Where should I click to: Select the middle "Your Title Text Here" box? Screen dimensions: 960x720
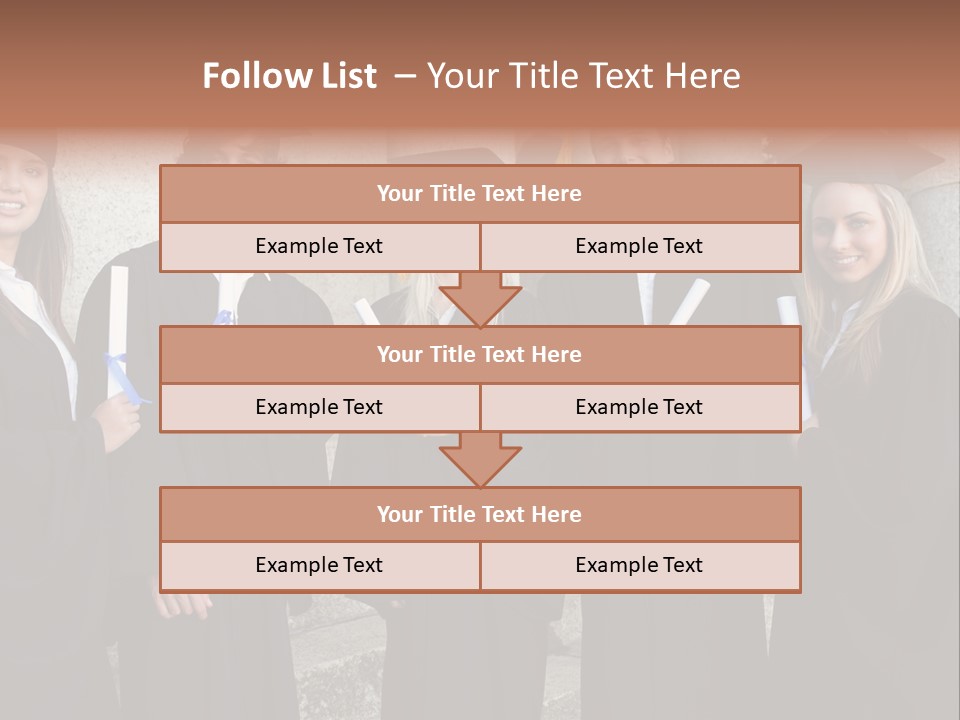pyautogui.click(x=480, y=354)
